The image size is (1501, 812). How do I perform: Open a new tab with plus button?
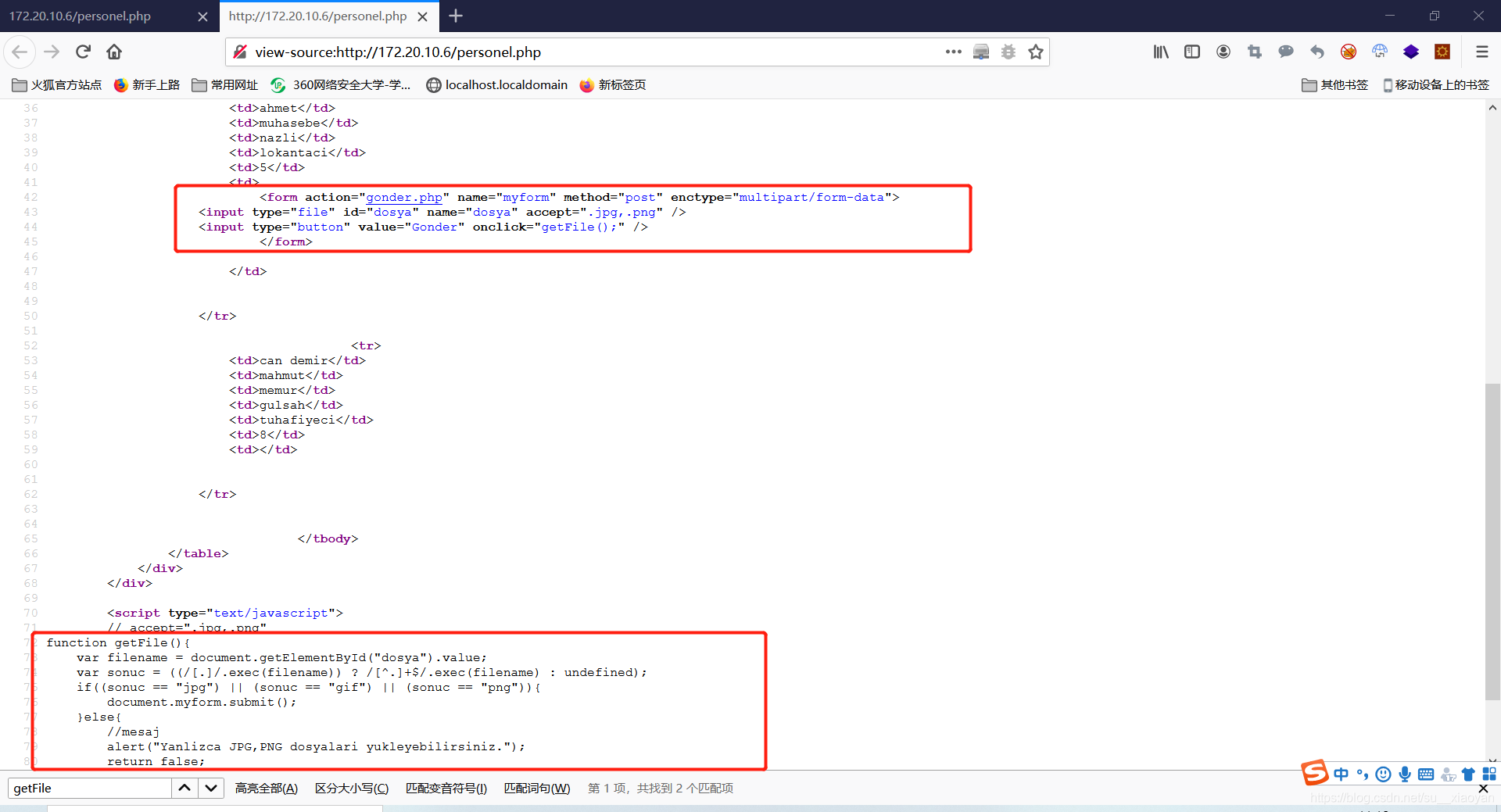coord(456,16)
